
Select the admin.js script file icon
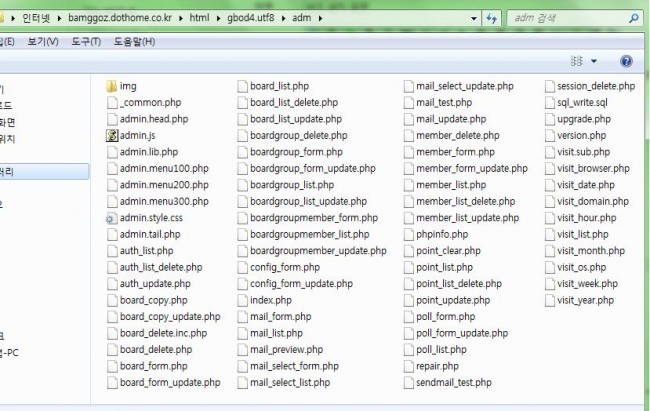[112, 136]
